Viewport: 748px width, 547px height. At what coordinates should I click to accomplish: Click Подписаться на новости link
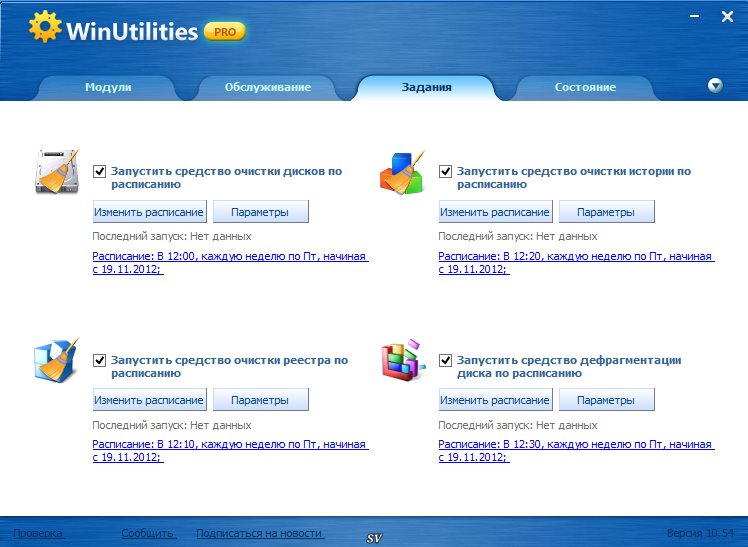260,533
